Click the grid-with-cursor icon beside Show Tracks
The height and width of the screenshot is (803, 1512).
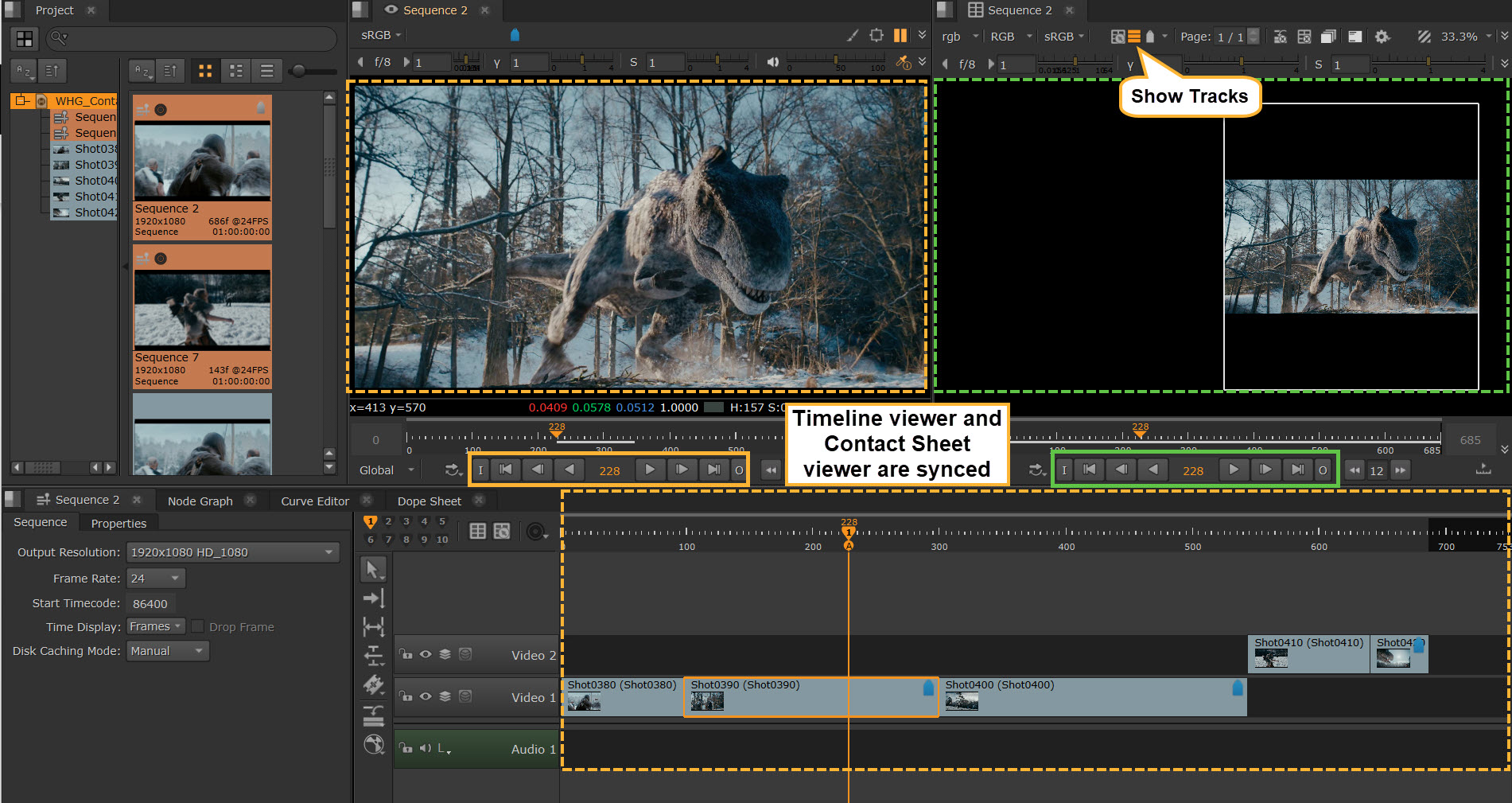click(x=1117, y=37)
